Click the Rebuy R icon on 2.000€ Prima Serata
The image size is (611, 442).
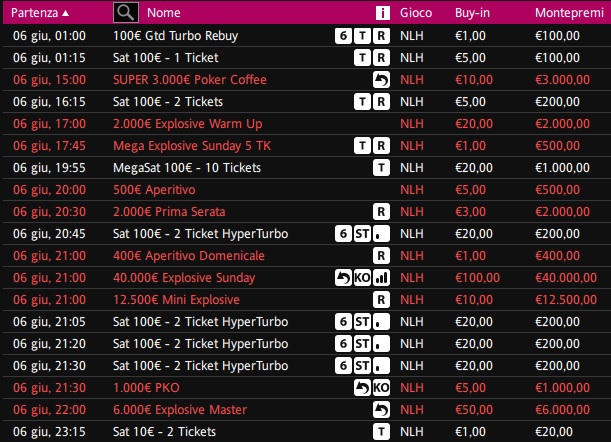pos(381,212)
